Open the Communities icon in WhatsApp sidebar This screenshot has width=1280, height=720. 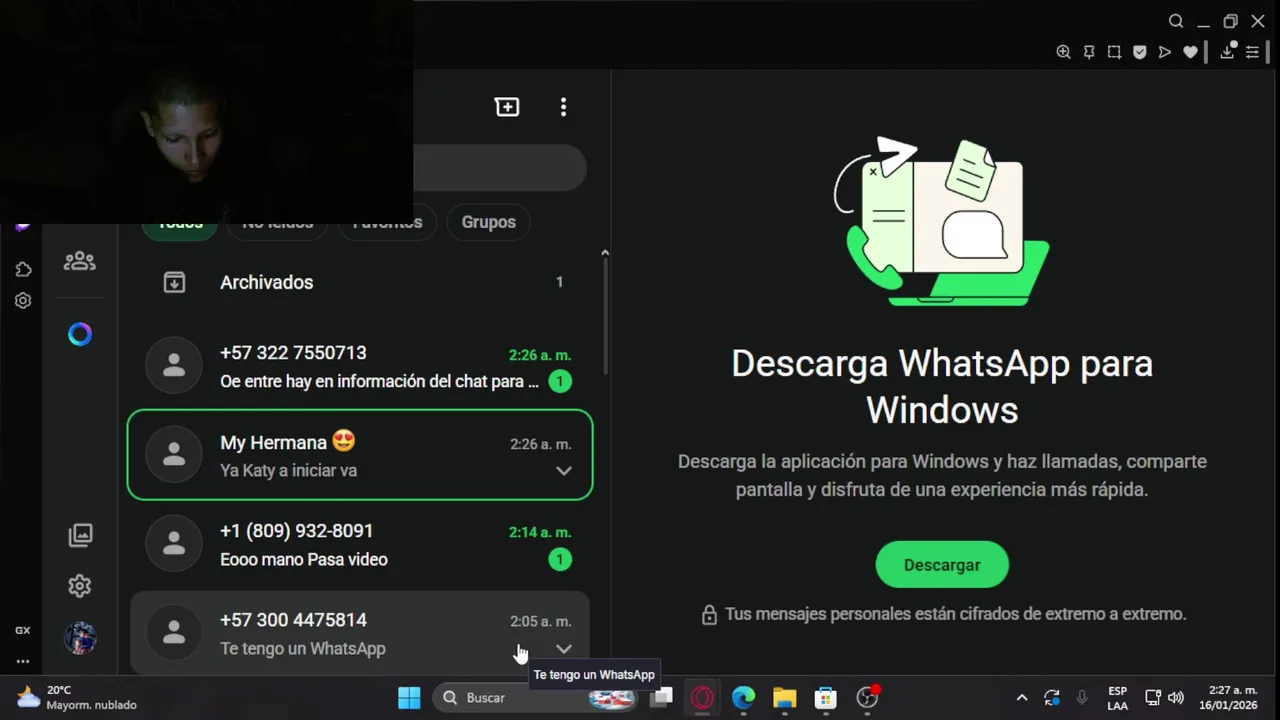[80, 261]
